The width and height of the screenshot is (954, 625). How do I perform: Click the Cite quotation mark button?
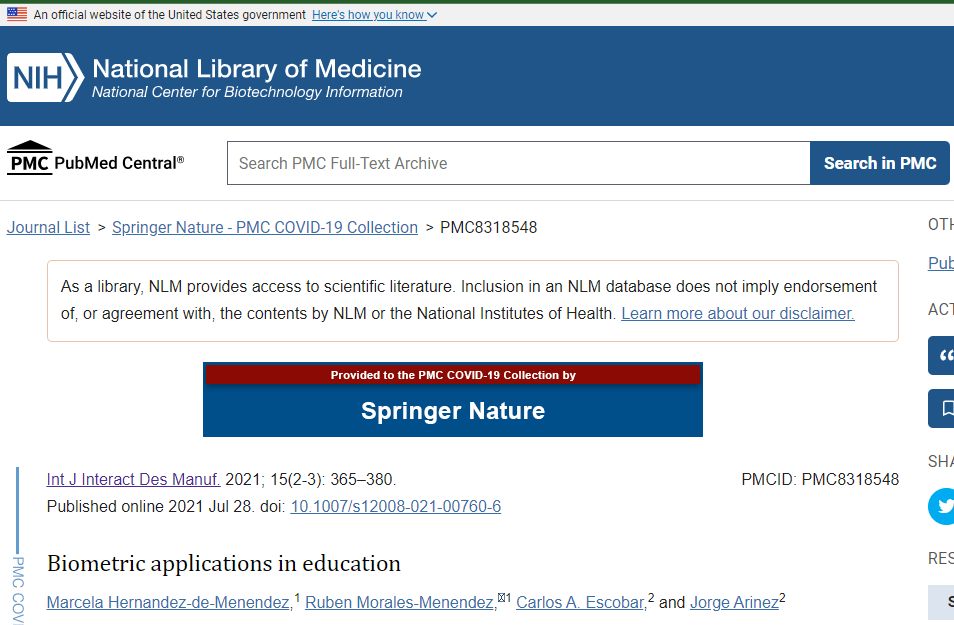pyautogui.click(x=941, y=356)
